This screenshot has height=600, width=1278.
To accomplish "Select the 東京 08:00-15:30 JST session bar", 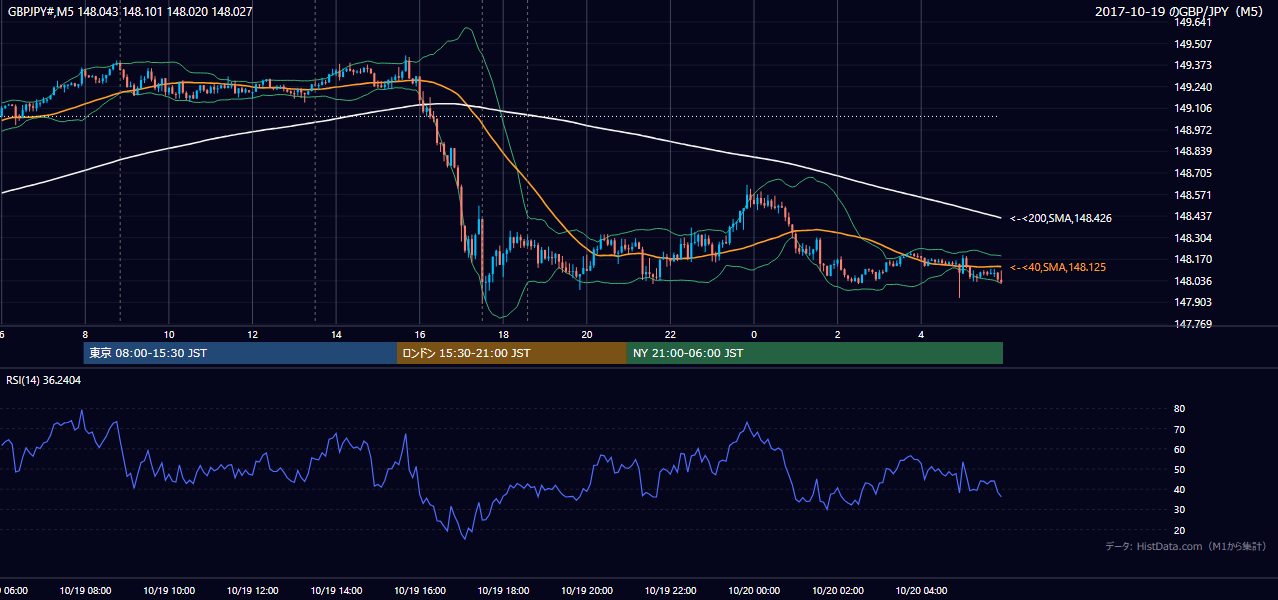I will point(240,353).
